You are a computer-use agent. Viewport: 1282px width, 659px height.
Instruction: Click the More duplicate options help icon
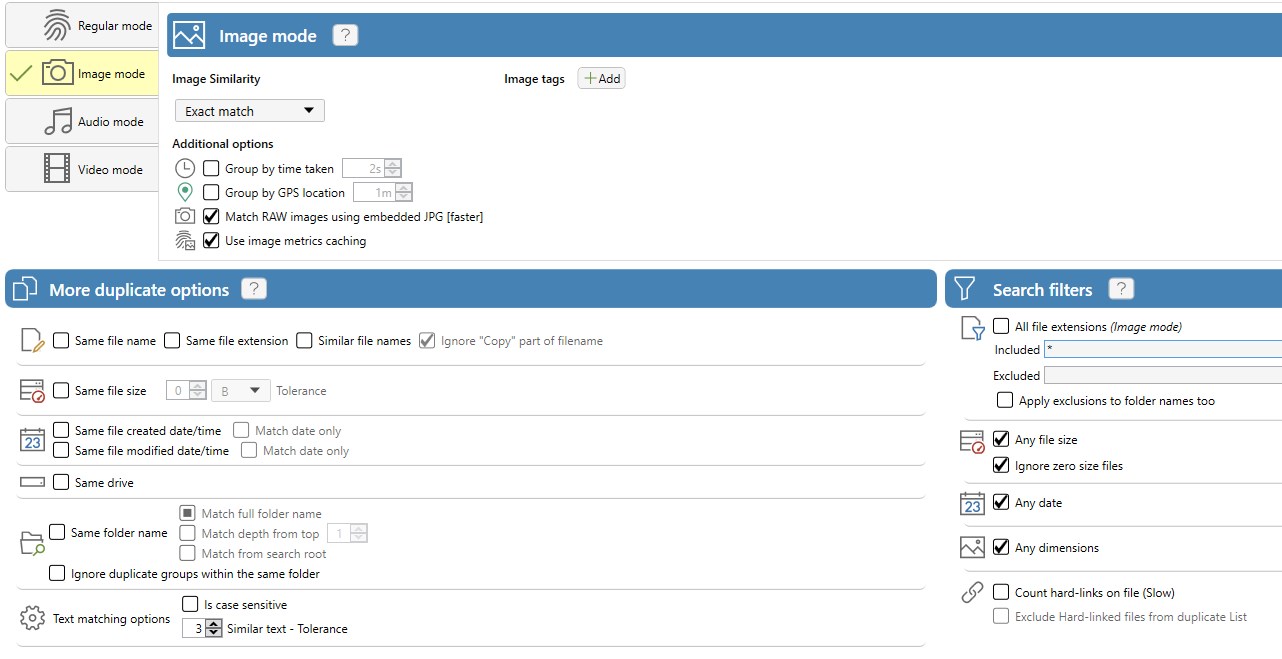tap(254, 289)
